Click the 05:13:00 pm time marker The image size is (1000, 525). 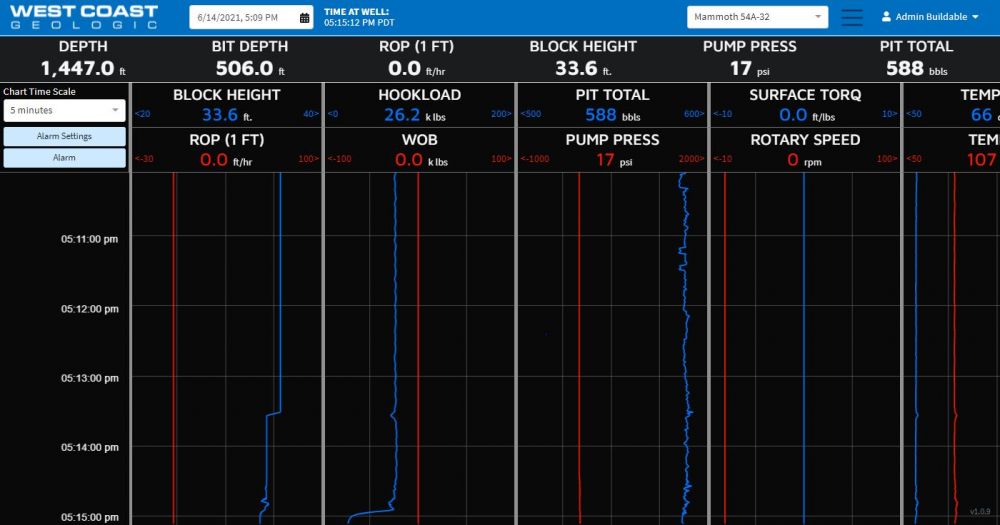click(x=89, y=378)
